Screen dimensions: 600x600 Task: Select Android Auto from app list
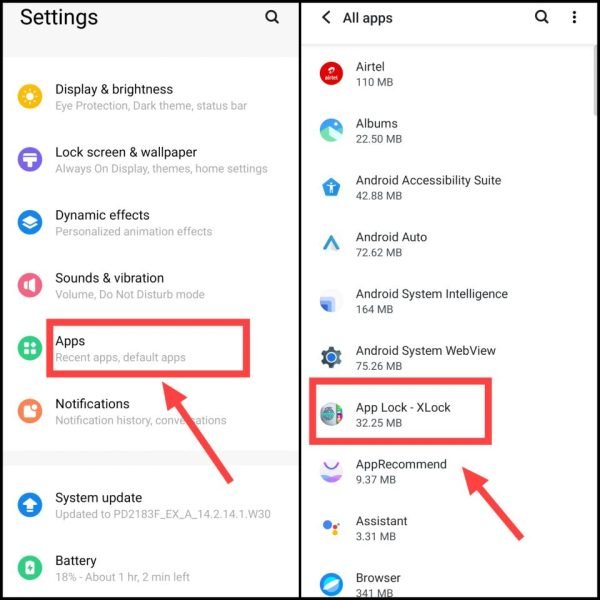(x=448, y=244)
